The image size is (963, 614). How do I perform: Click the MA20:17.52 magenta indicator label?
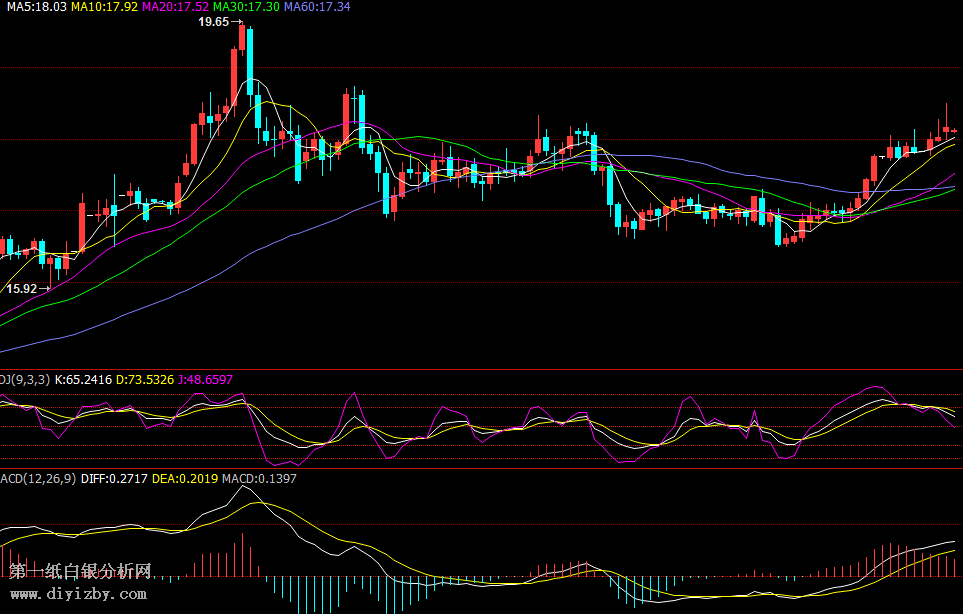(x=175, y=7)
